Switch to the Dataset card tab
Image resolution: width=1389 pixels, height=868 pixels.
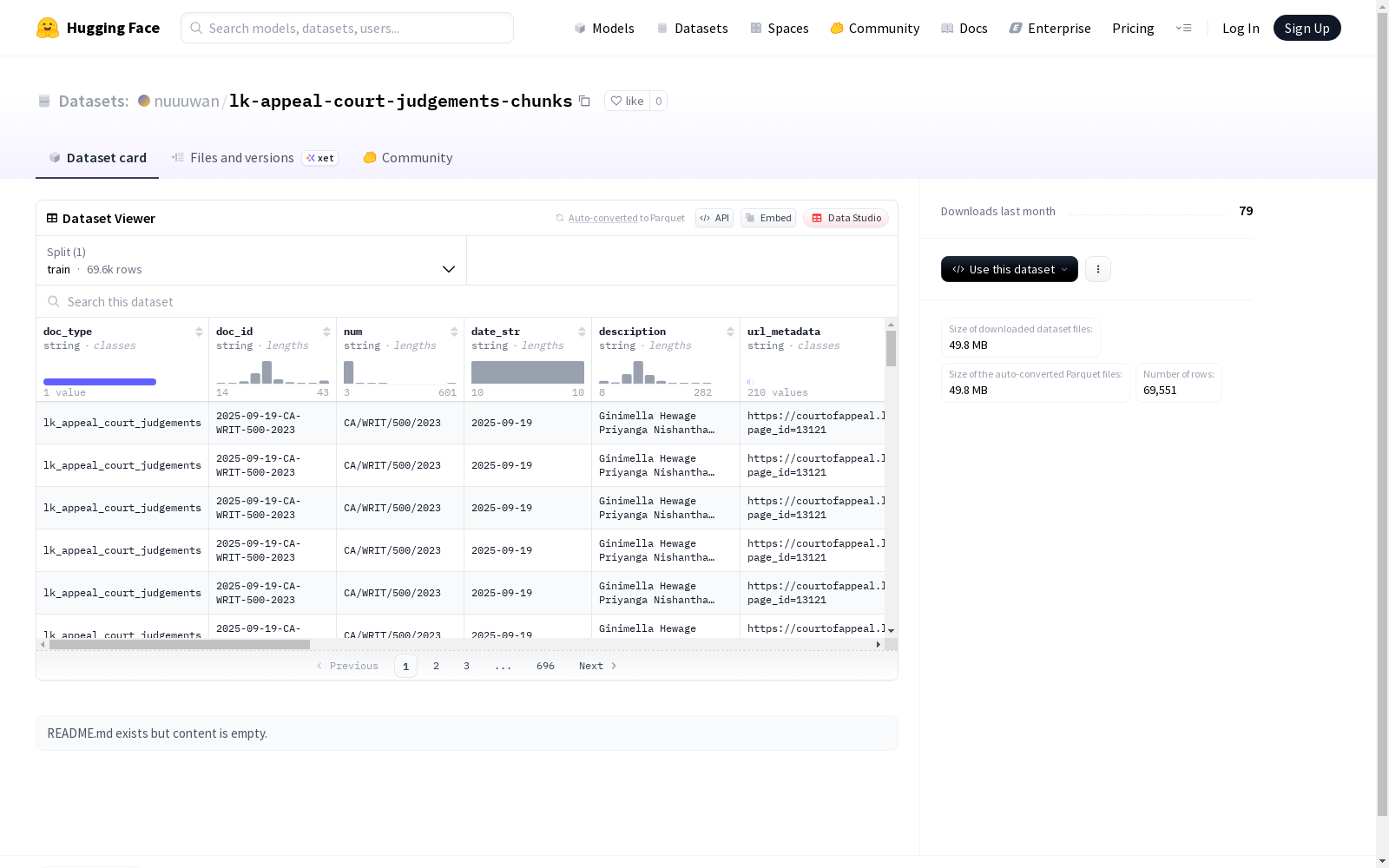click(97, 158)
